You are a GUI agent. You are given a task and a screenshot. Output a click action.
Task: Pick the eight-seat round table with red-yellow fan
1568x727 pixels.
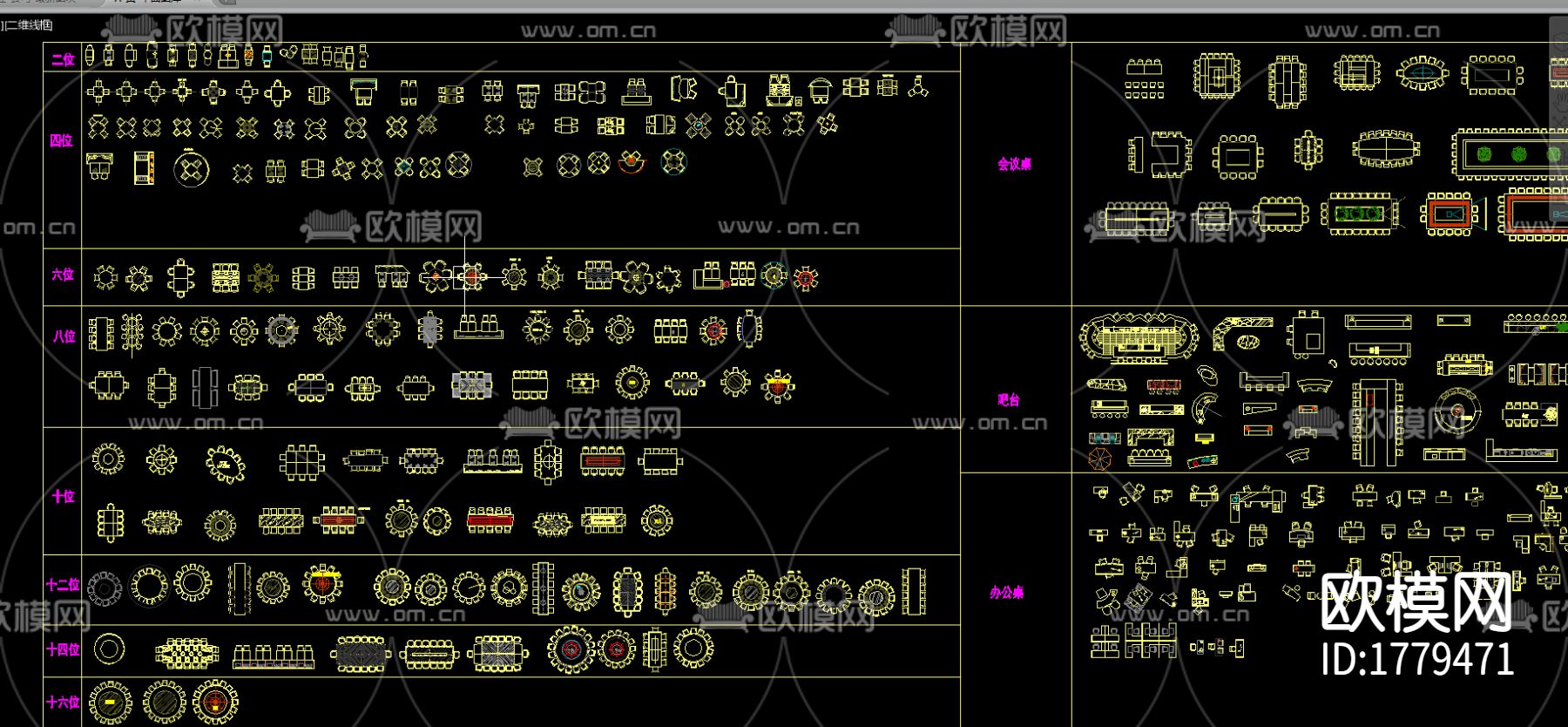778,385
